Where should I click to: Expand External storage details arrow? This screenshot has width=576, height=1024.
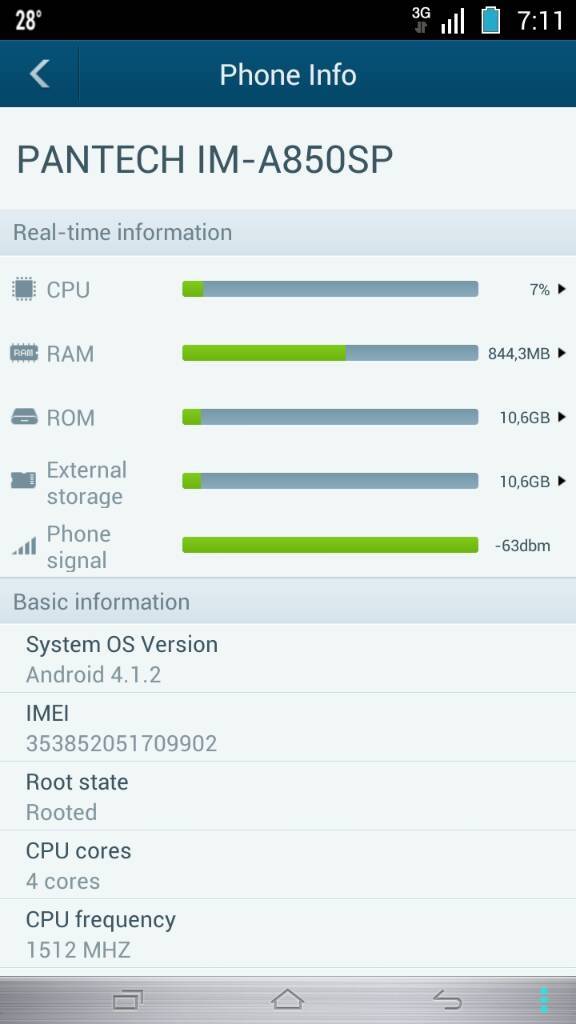562,481
